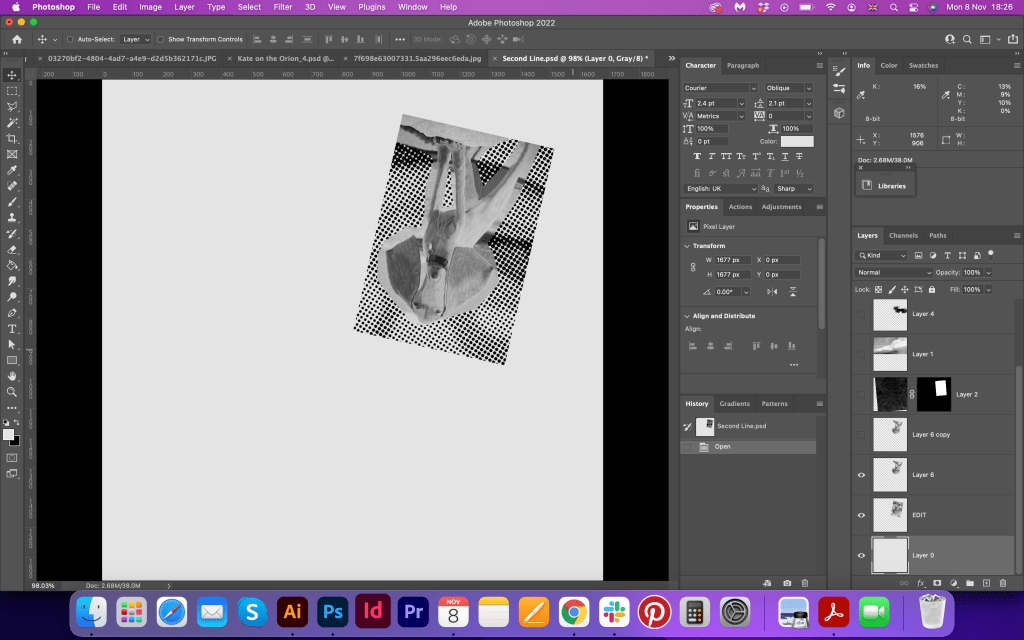Open the Normal blend mode dropdown
Viewport: 1024px width, 640px height.
(x=894, y=272)
